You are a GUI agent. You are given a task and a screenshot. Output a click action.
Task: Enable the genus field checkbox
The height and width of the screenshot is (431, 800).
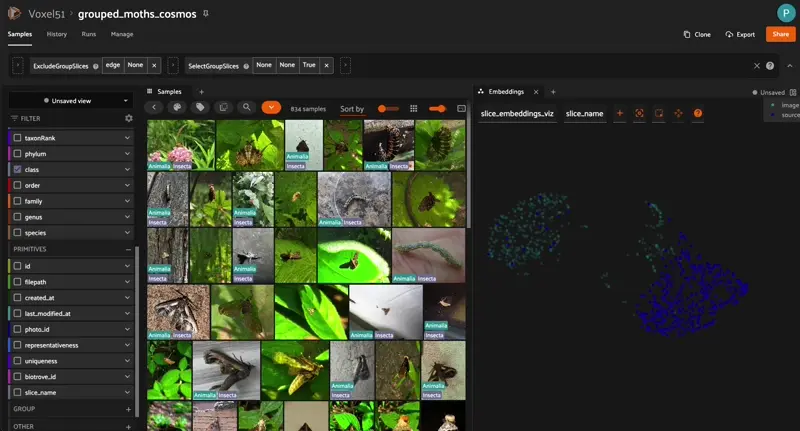click(x=17, y=217)
